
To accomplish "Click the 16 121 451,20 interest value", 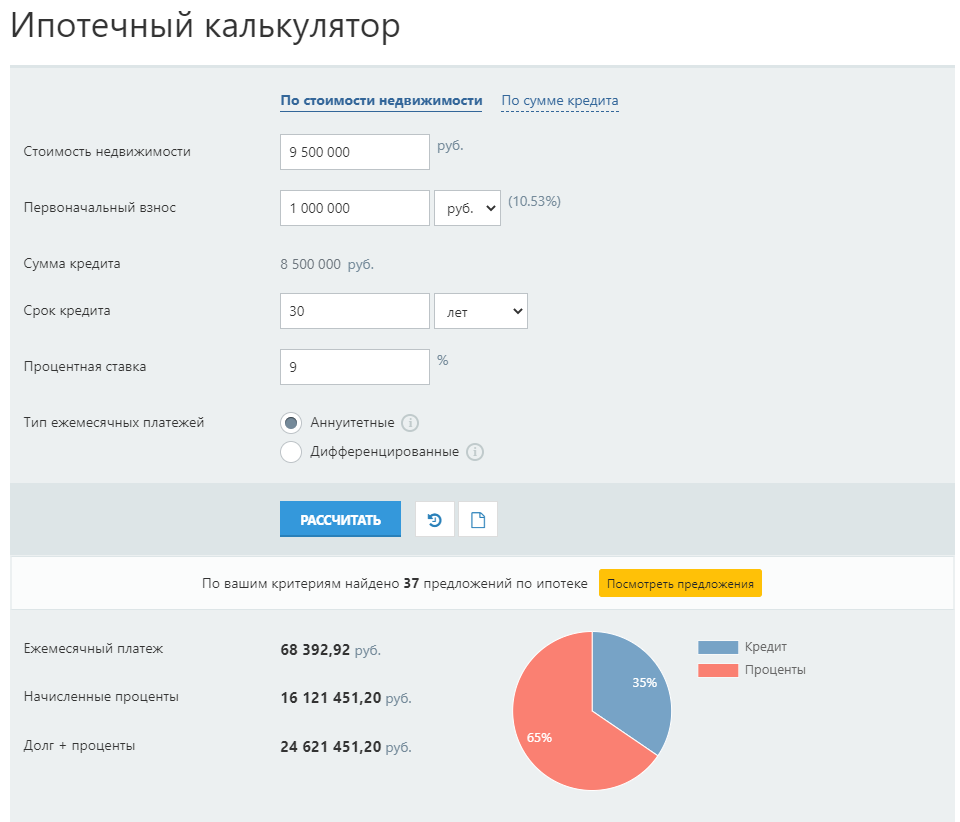I will click(x=331, y=698).
